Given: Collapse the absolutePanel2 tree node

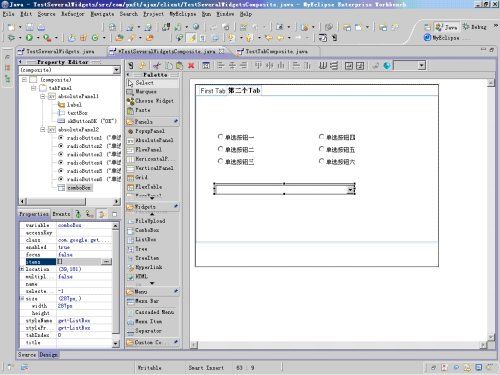Looking at the screenshot, I should [x=43, y=129].
